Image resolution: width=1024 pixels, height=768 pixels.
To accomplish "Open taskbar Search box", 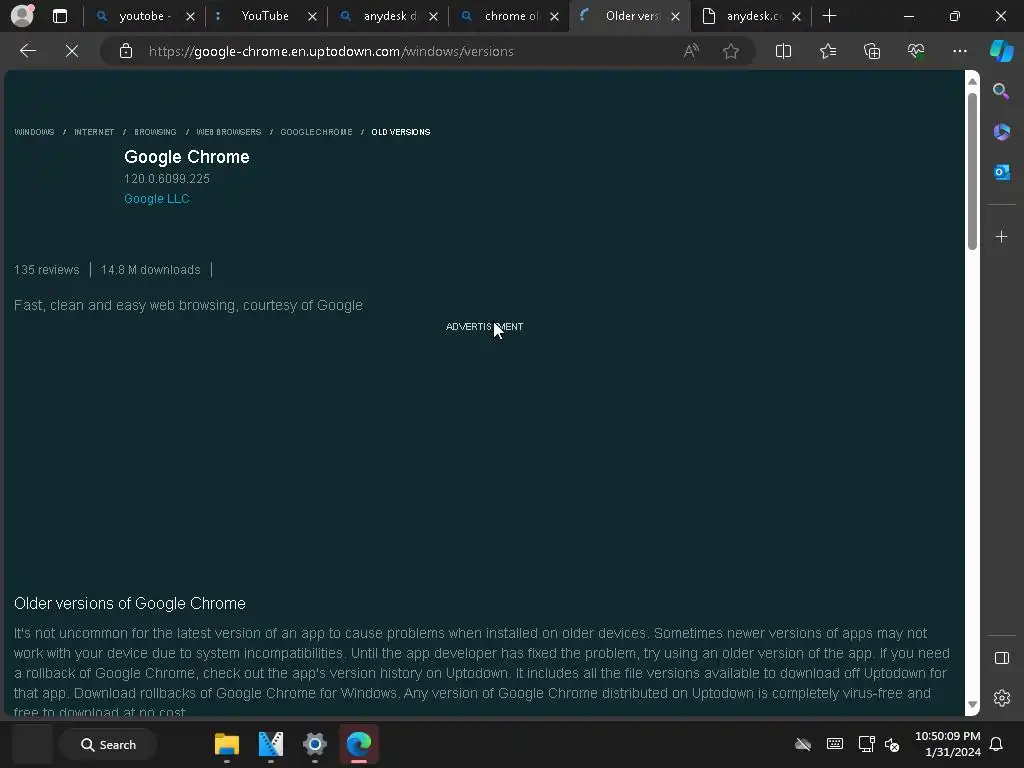I will click(x=108, y=744).
